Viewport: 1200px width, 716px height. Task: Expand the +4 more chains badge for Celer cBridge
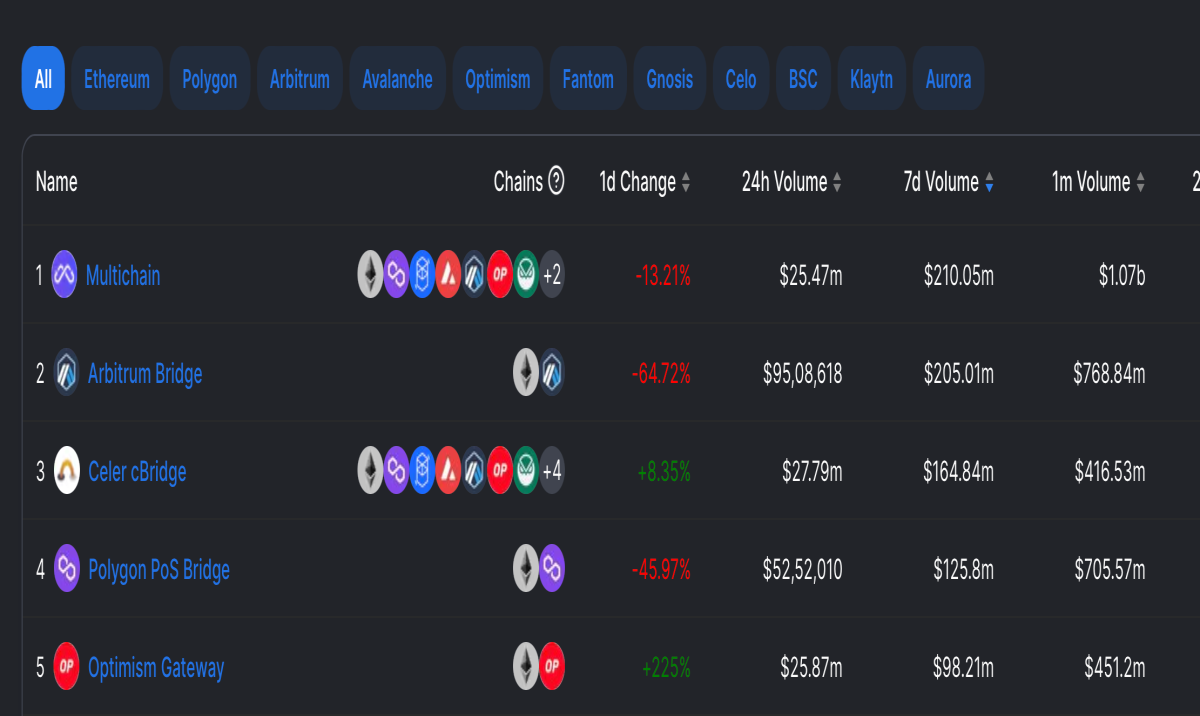pos(552,471)
